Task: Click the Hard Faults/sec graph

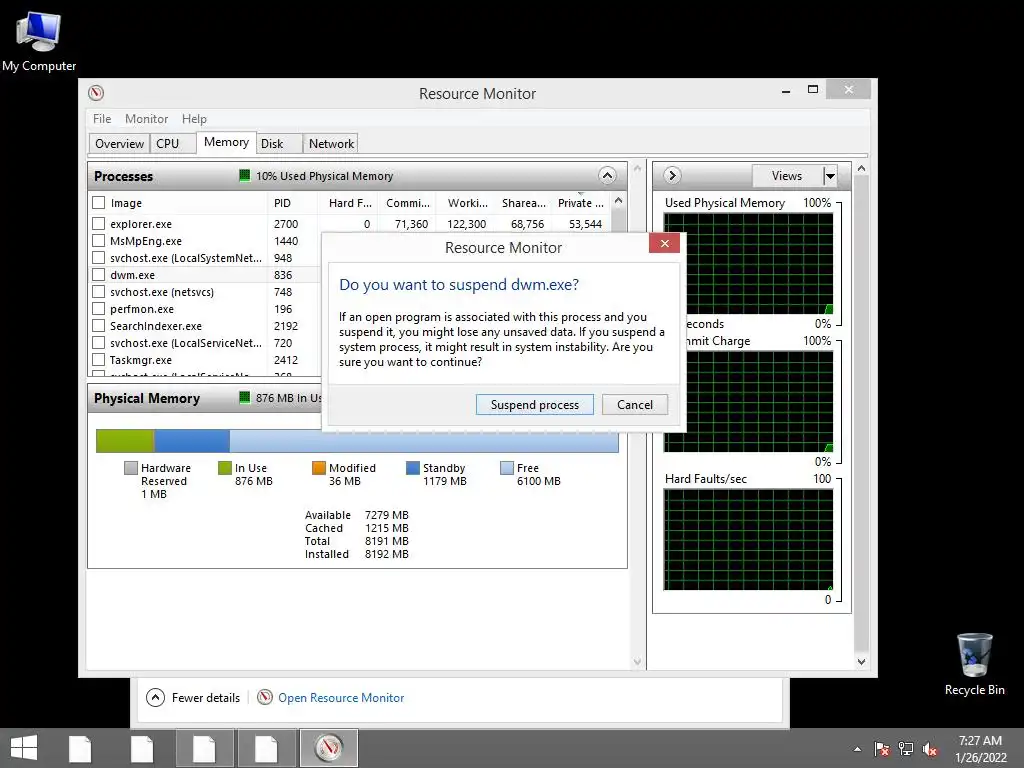Action: (748, 539)
